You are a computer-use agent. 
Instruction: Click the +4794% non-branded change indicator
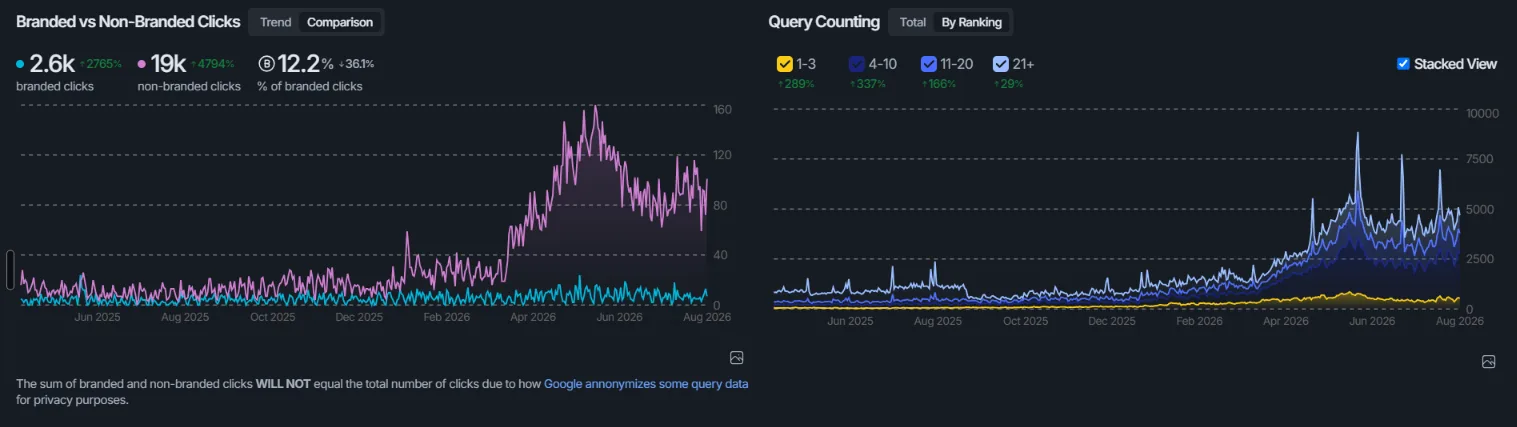(x=211, y=64)
